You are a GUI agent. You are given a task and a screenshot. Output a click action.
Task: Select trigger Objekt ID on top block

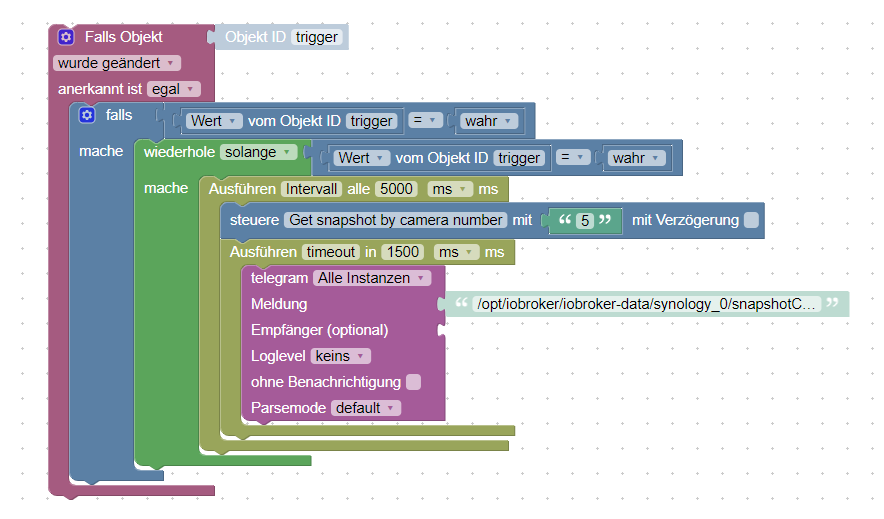317,37
